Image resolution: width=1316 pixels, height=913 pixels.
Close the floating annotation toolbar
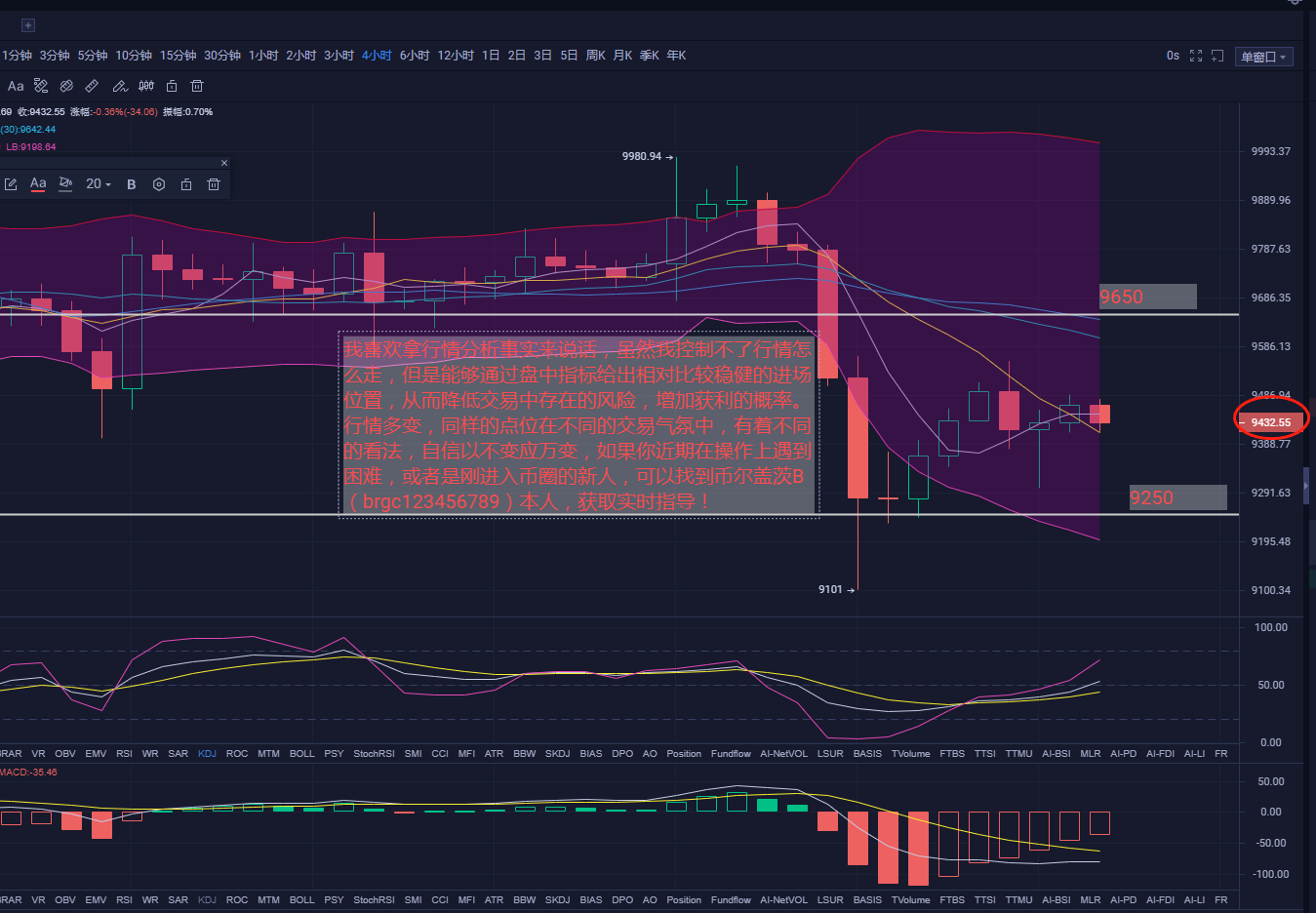(224, 163)
